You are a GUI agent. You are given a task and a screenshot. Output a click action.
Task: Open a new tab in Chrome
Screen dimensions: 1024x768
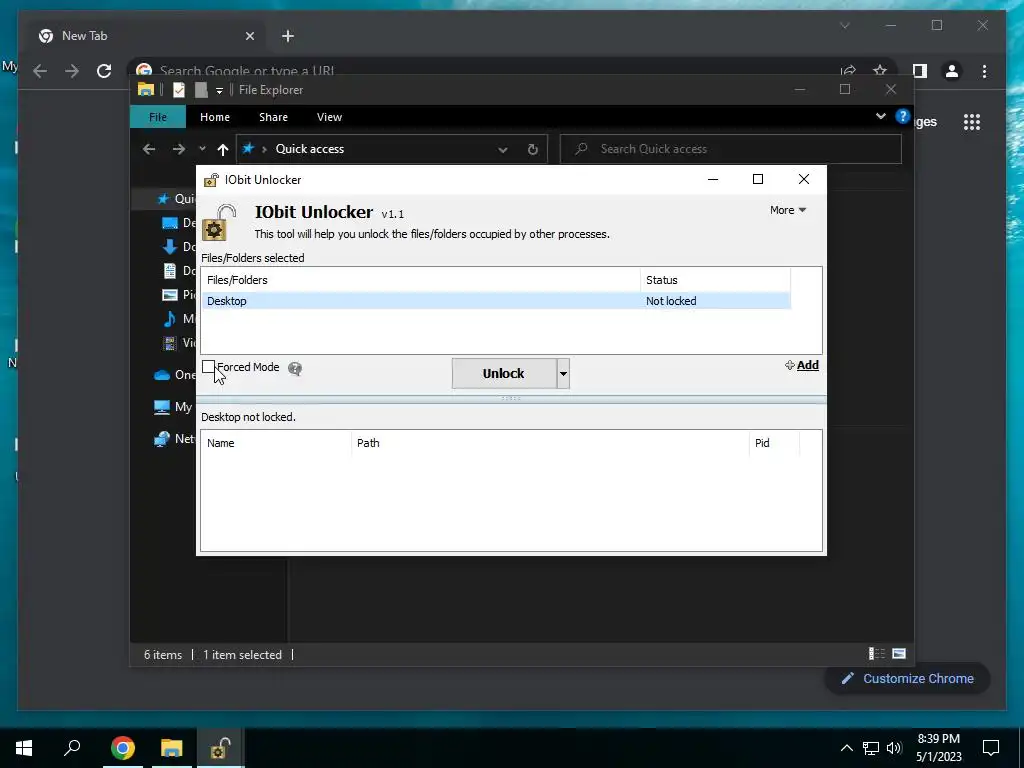[x=288, y=36]
